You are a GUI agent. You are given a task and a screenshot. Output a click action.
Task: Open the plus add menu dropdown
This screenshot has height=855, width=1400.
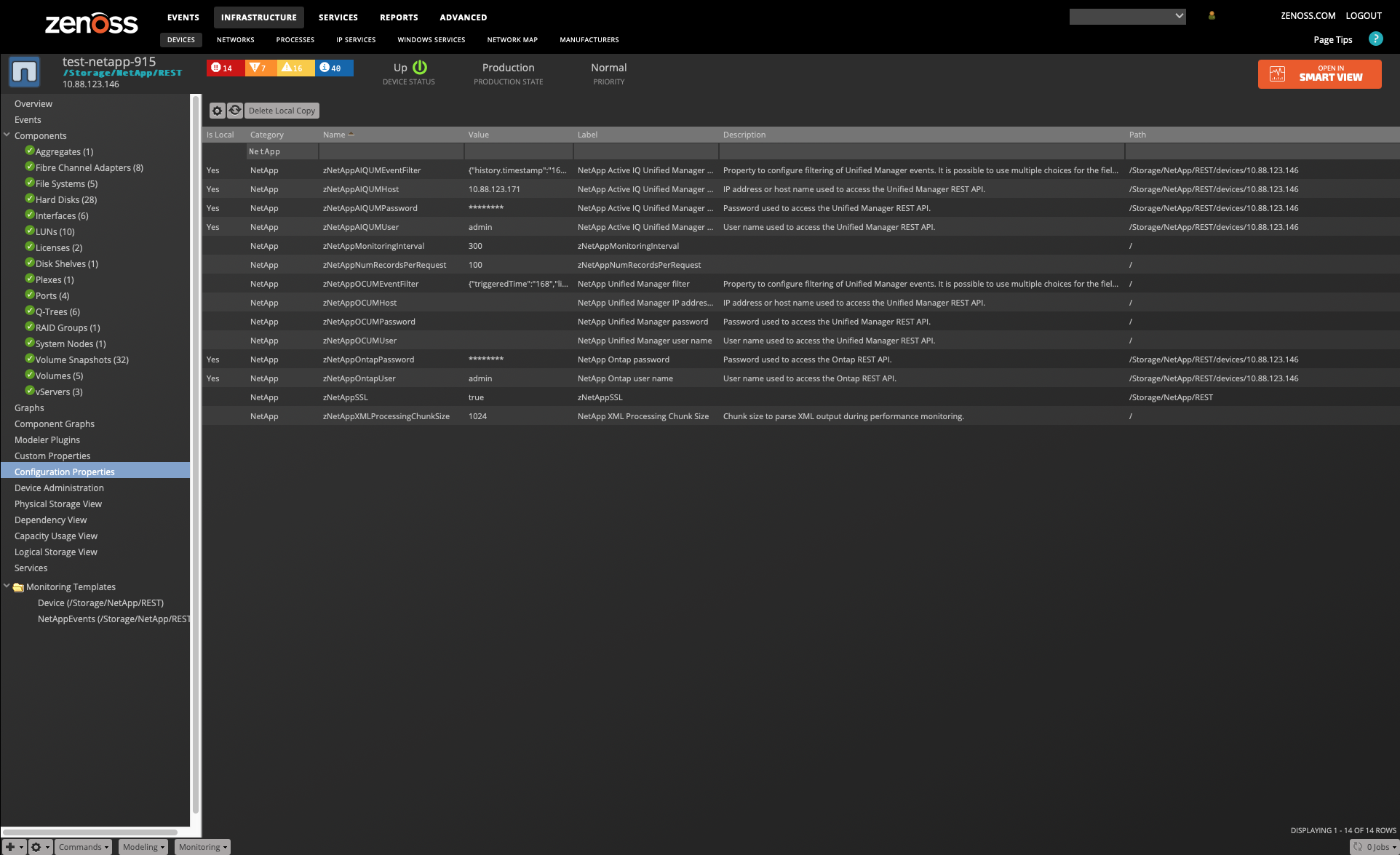[14, 847]
